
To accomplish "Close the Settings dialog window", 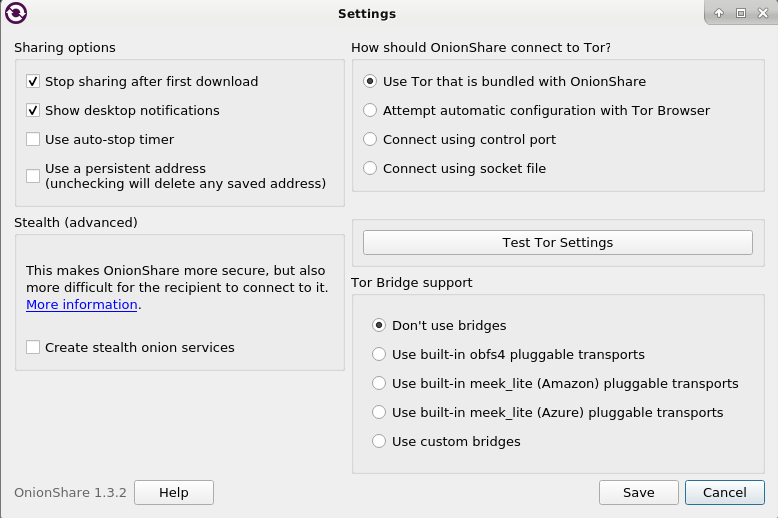I will pos(763,14).
